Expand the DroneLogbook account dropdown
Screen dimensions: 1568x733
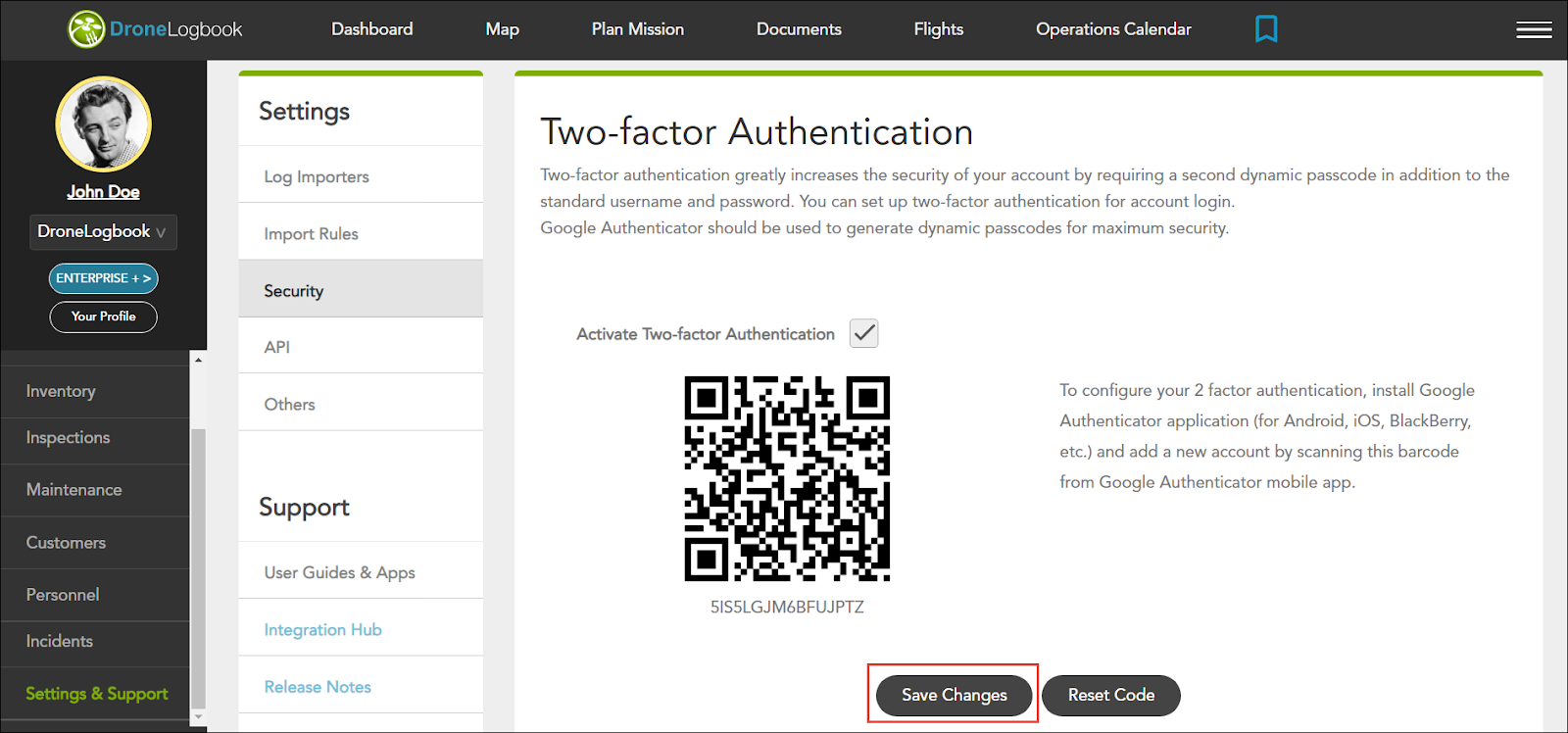103,232
